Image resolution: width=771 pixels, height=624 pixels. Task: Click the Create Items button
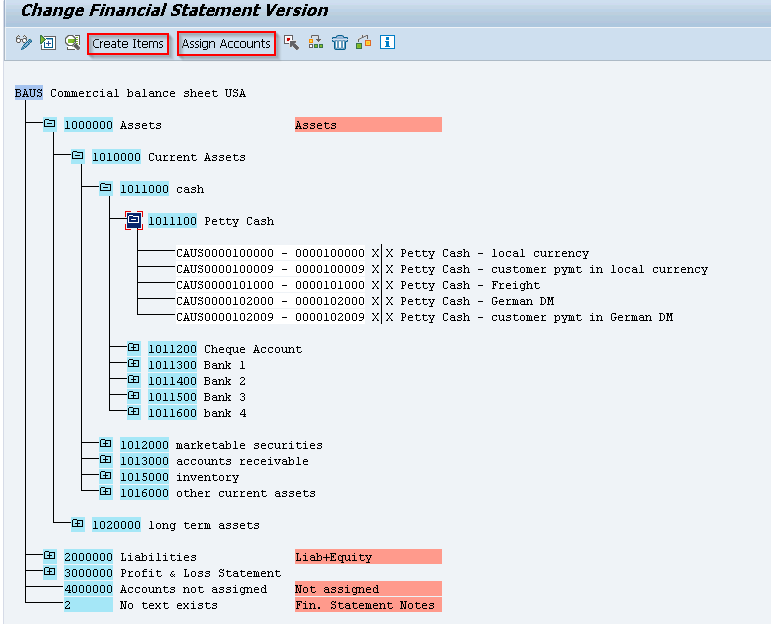pos(128,44)
